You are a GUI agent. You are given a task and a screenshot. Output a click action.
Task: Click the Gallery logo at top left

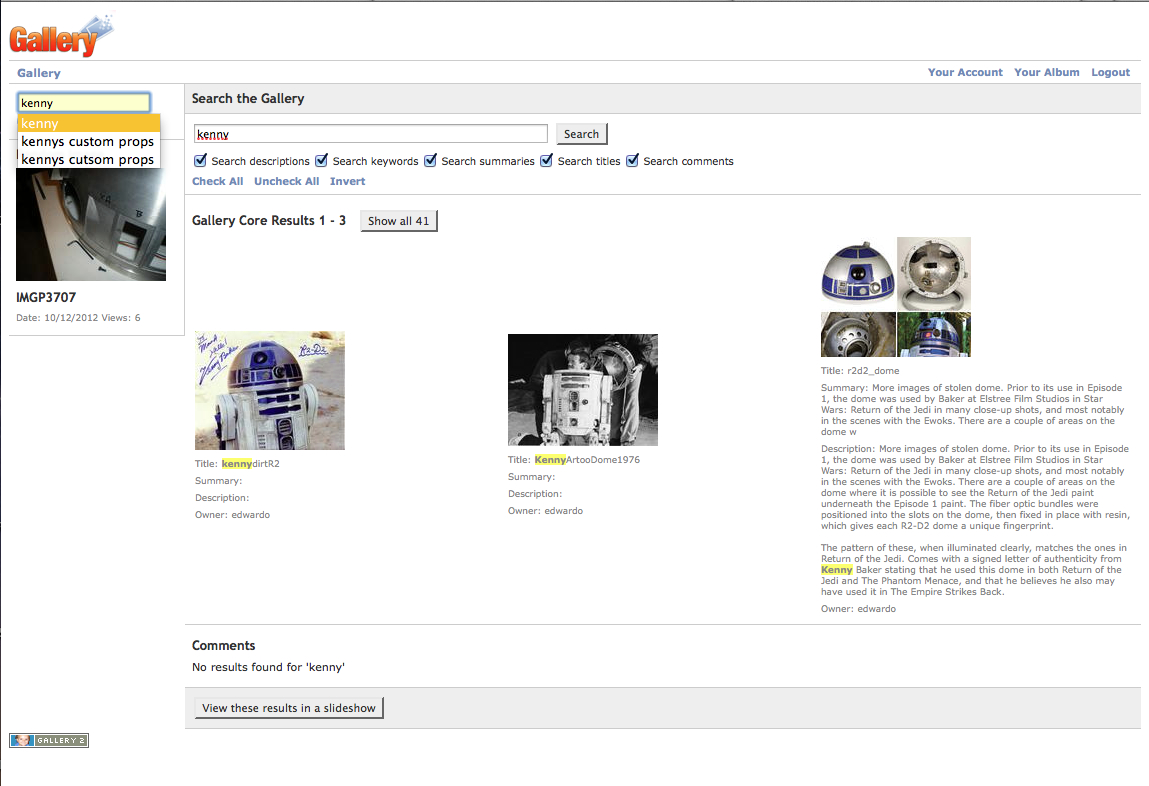[x=61, y=36]
